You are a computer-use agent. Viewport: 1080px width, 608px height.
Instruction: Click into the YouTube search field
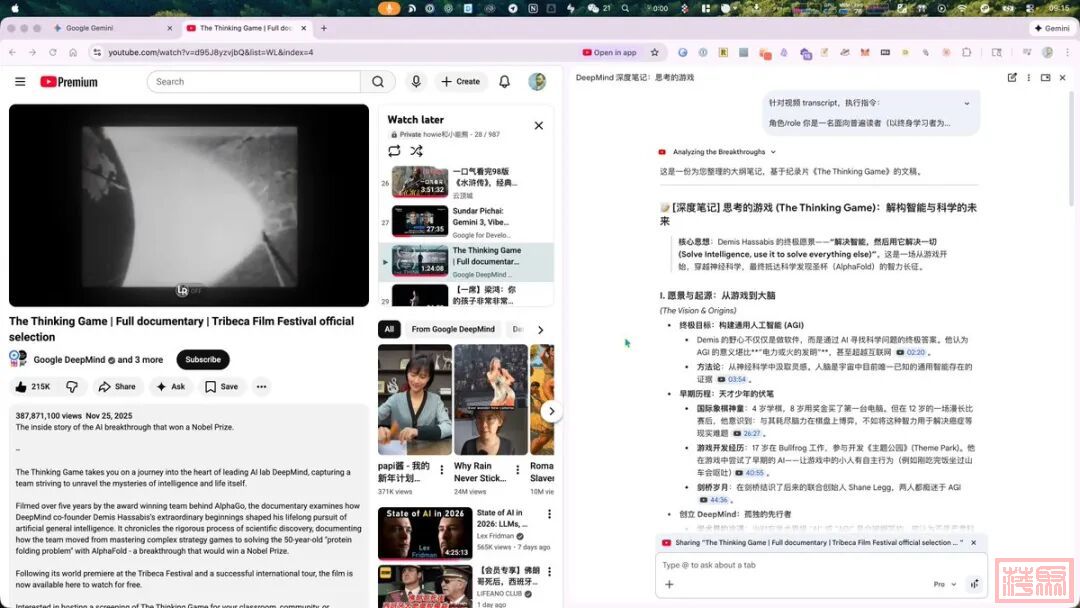tap(255, 82)
